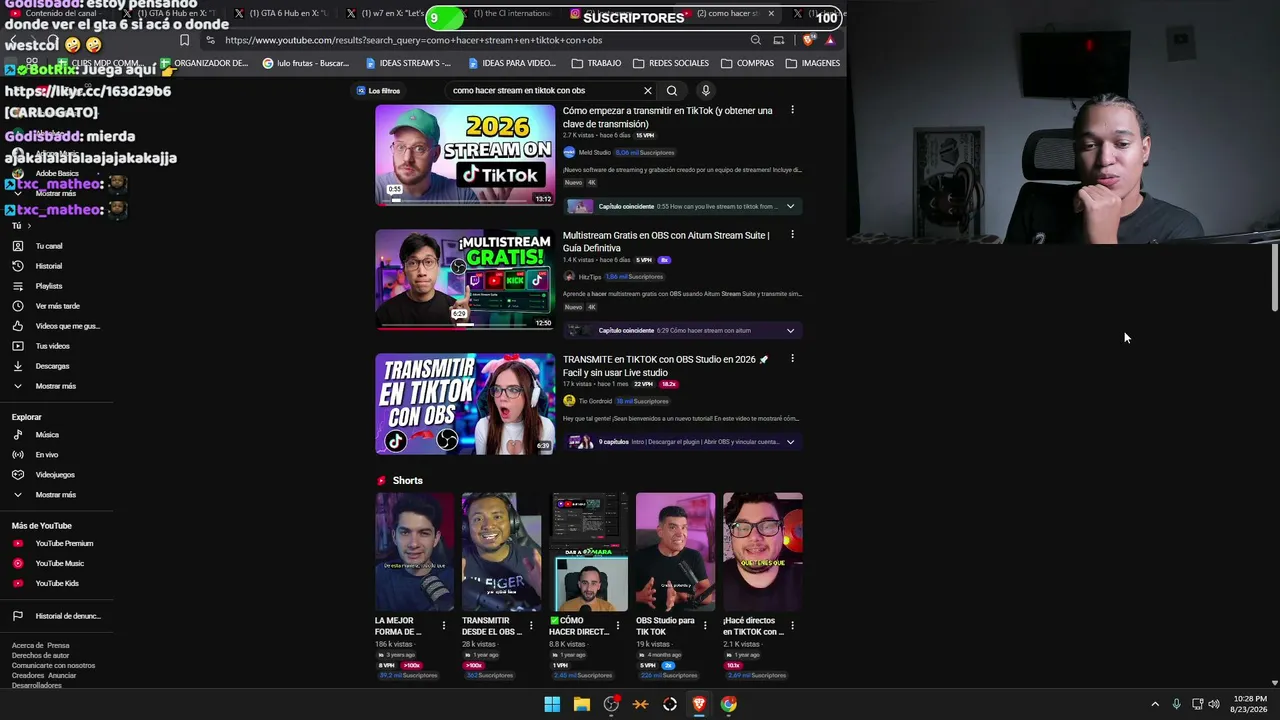
Task: Open the Música explore icon
Action: point(17,435)
